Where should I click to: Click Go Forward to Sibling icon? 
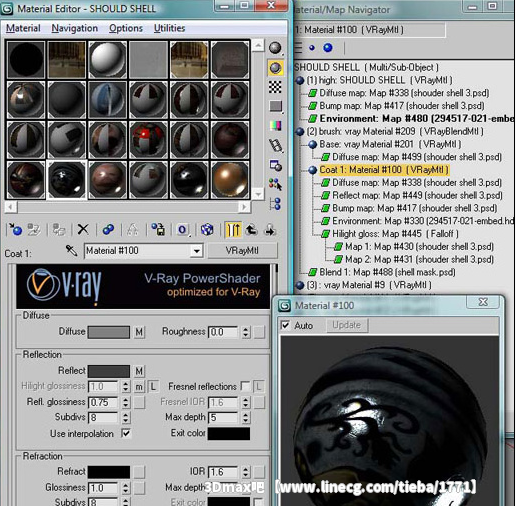[x=270, y=230]
